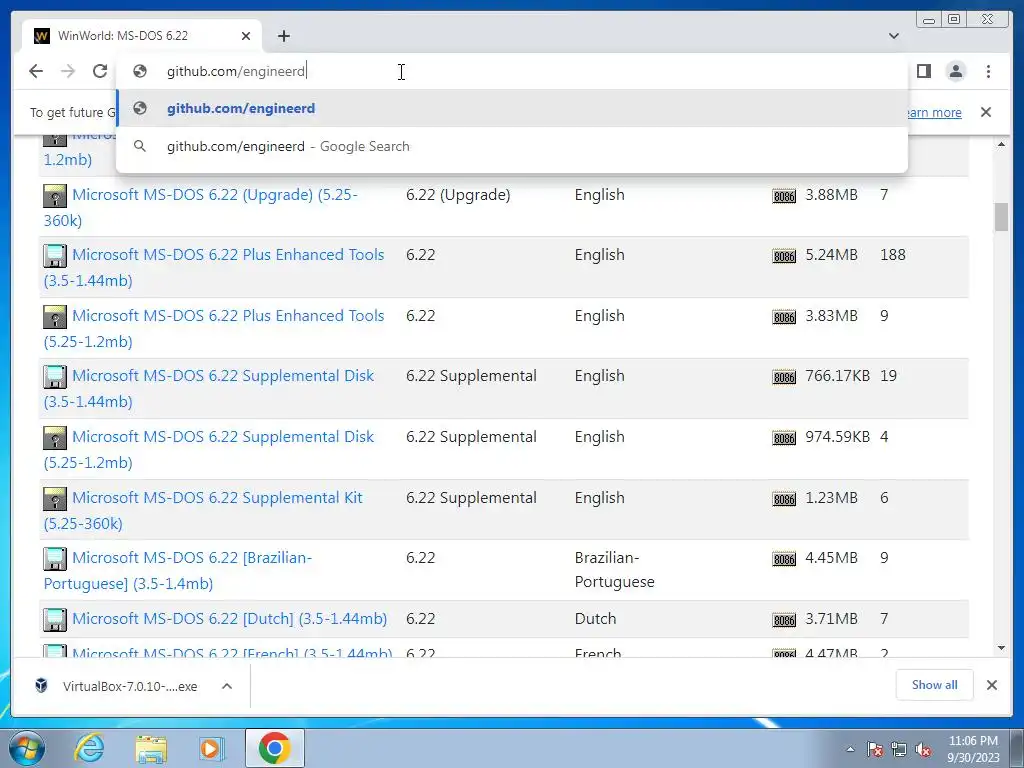Go back to the previous page

coord(36,71)
